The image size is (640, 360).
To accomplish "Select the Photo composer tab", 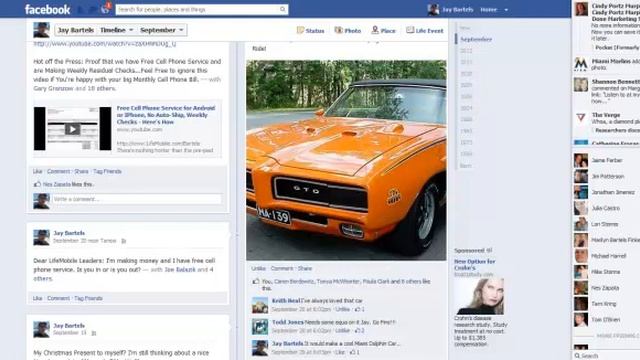I will (348, 30).
